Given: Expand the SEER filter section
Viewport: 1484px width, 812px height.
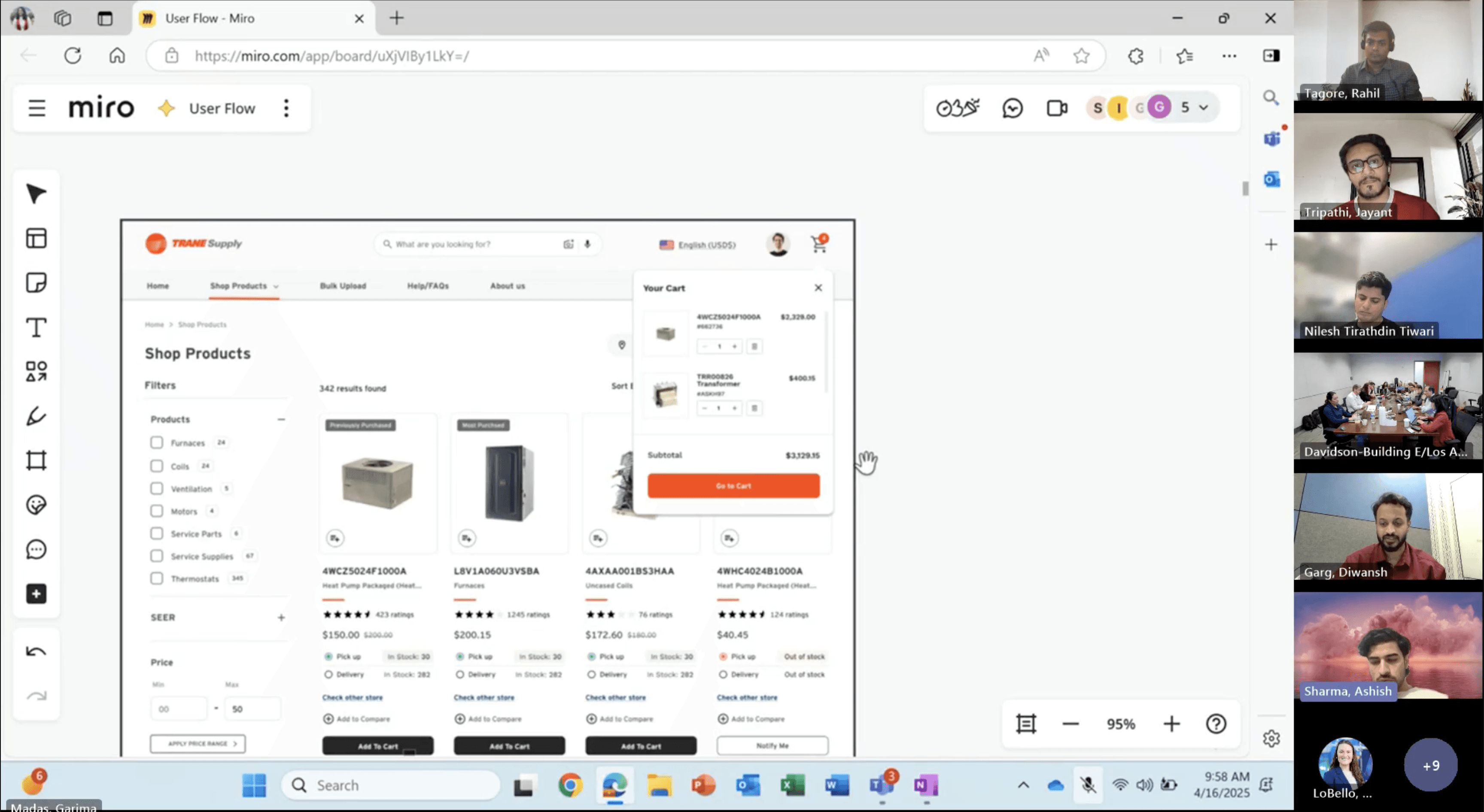Looking at the screenshot, I should click(280, 617).
